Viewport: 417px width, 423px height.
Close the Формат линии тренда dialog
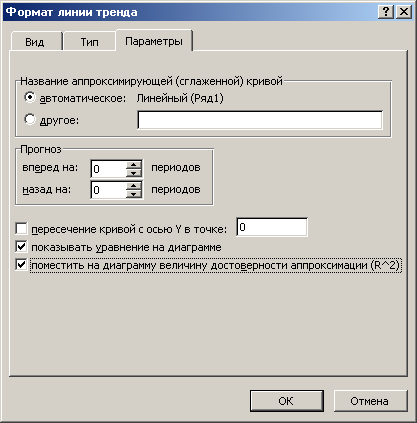tap(404, 12)
